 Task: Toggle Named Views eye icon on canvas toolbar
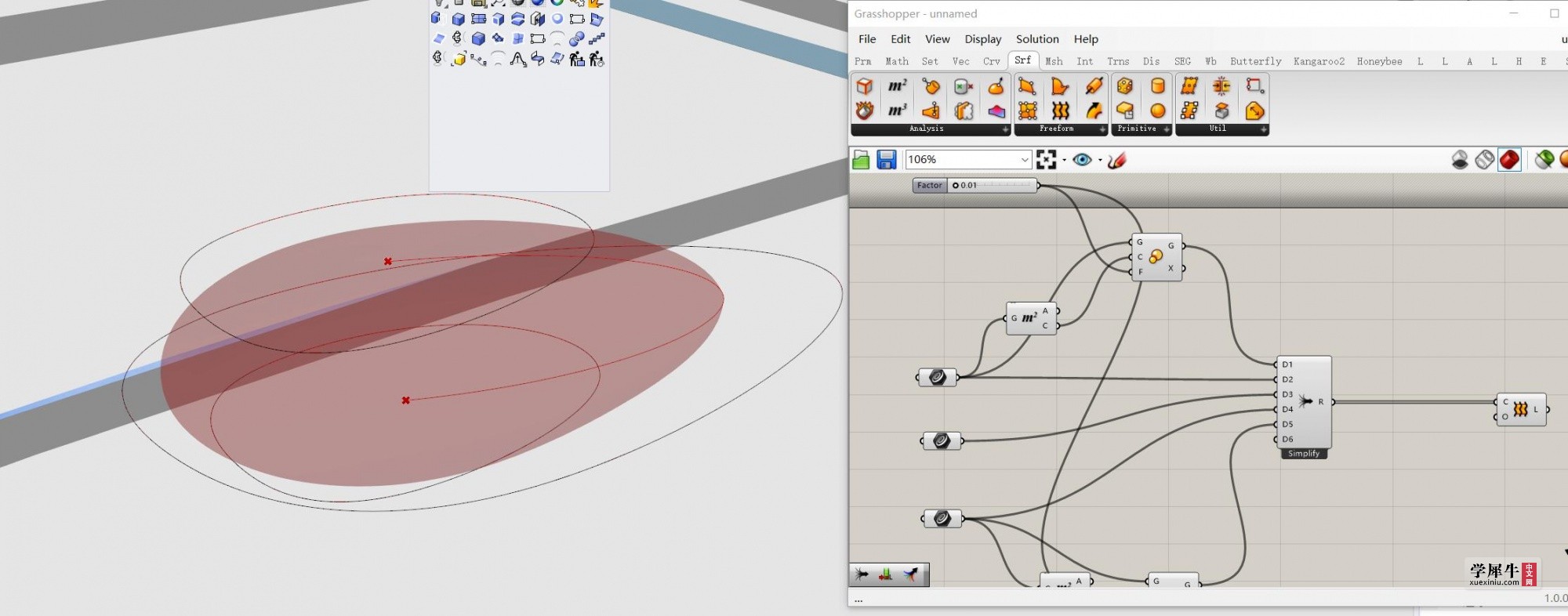click(x=1083, y=160)
